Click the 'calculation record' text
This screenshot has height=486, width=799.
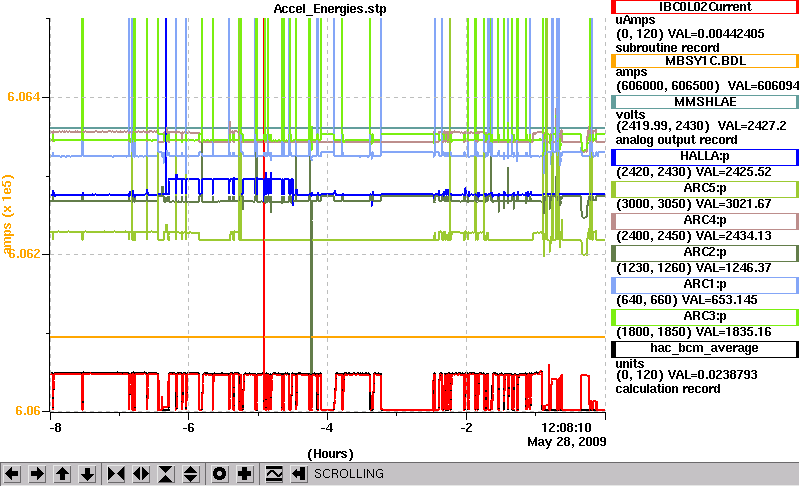(668, 389)
